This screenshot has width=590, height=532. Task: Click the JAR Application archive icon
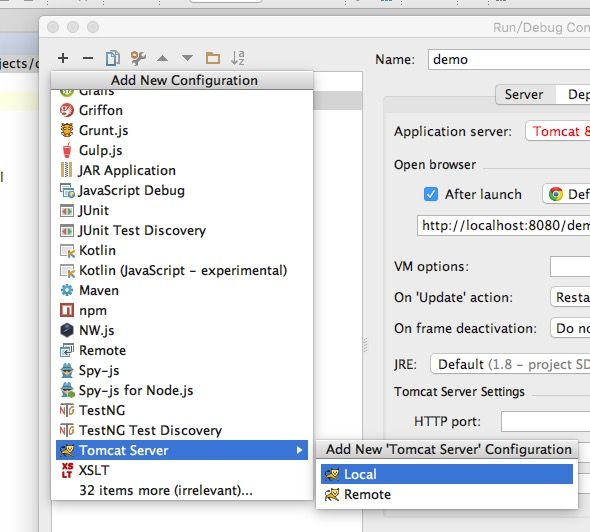pos(66,170)
